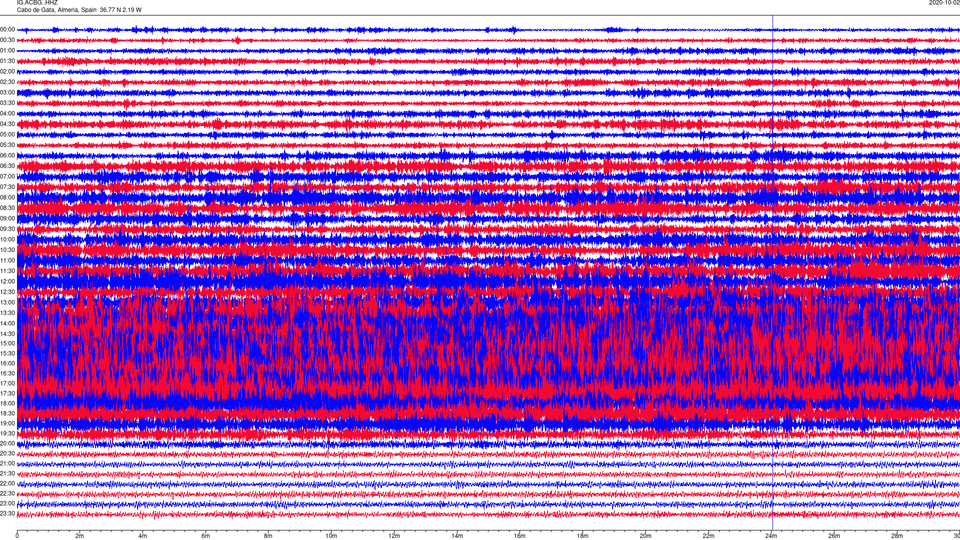This screenshot has width=960, height=540.
Task: Select the 23:30 trace time label
Action: pyautogui.click(x=7, y=514)
